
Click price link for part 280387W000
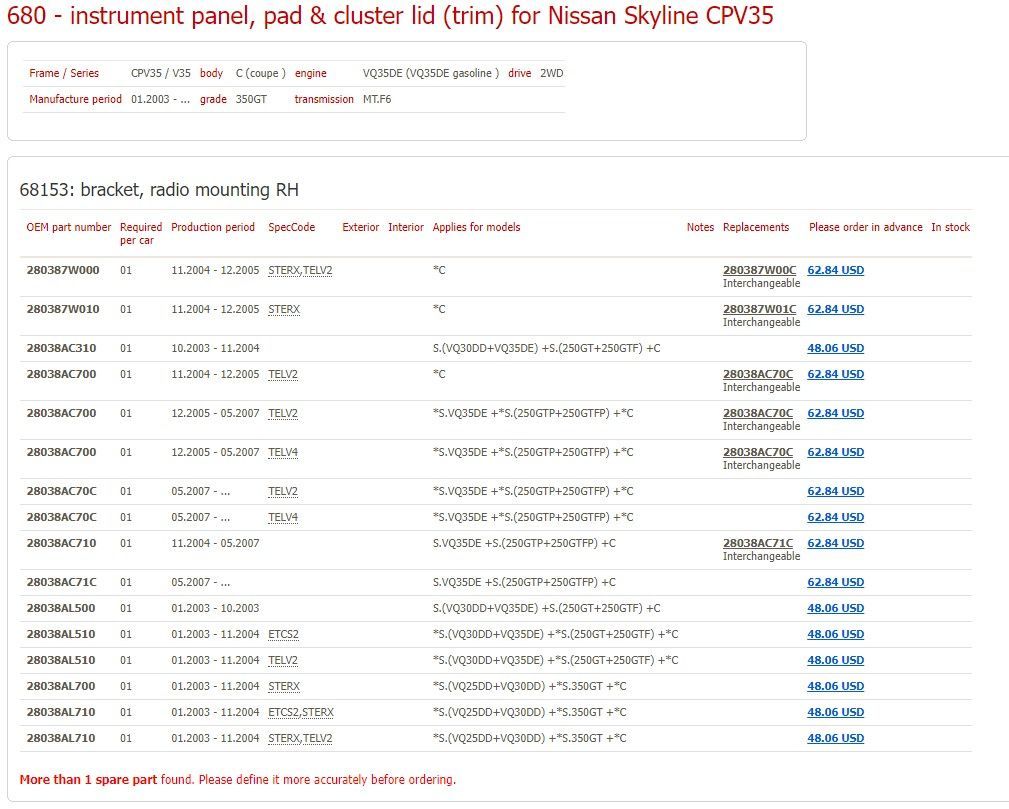pos(835,270)
